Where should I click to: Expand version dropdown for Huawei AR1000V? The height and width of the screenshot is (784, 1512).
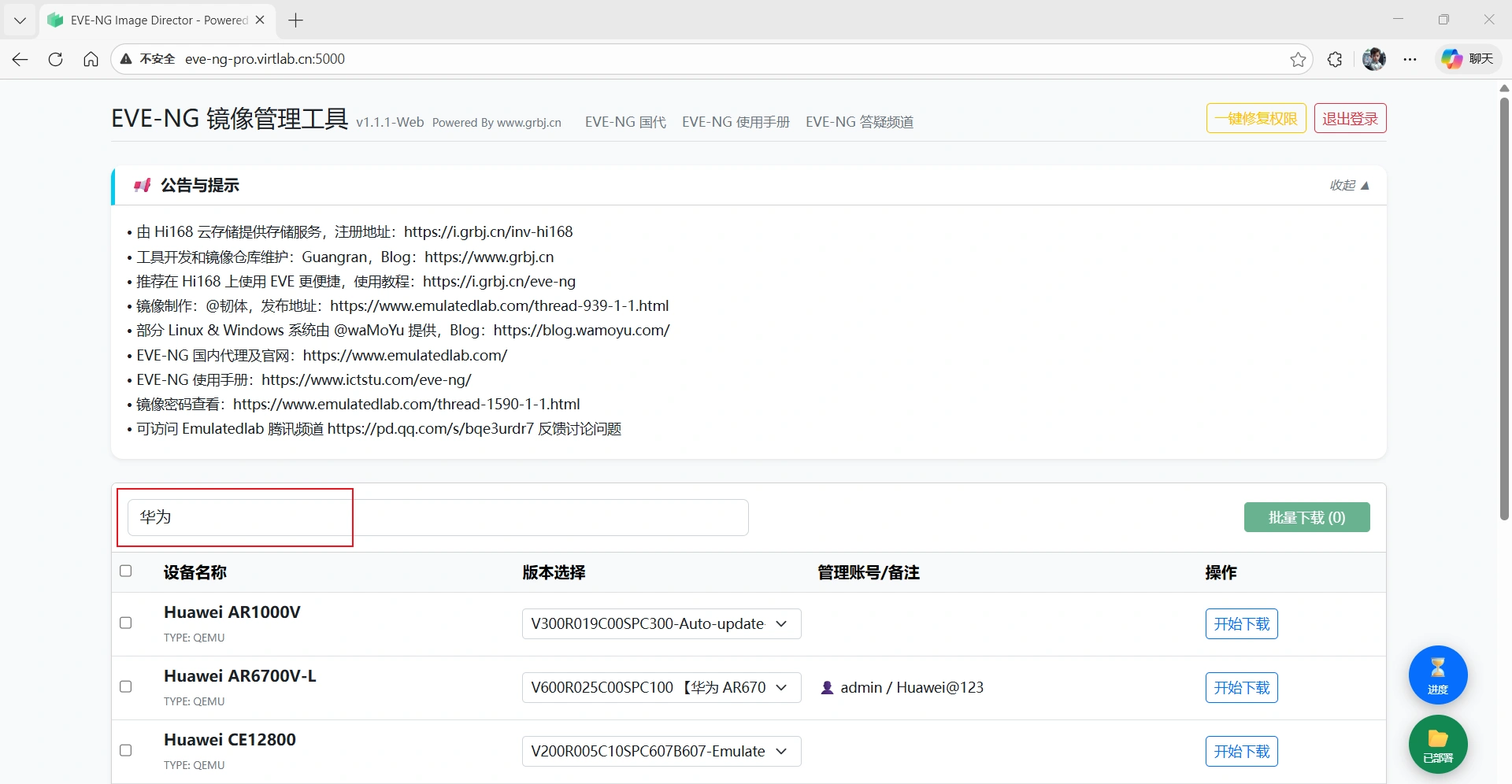661,623
